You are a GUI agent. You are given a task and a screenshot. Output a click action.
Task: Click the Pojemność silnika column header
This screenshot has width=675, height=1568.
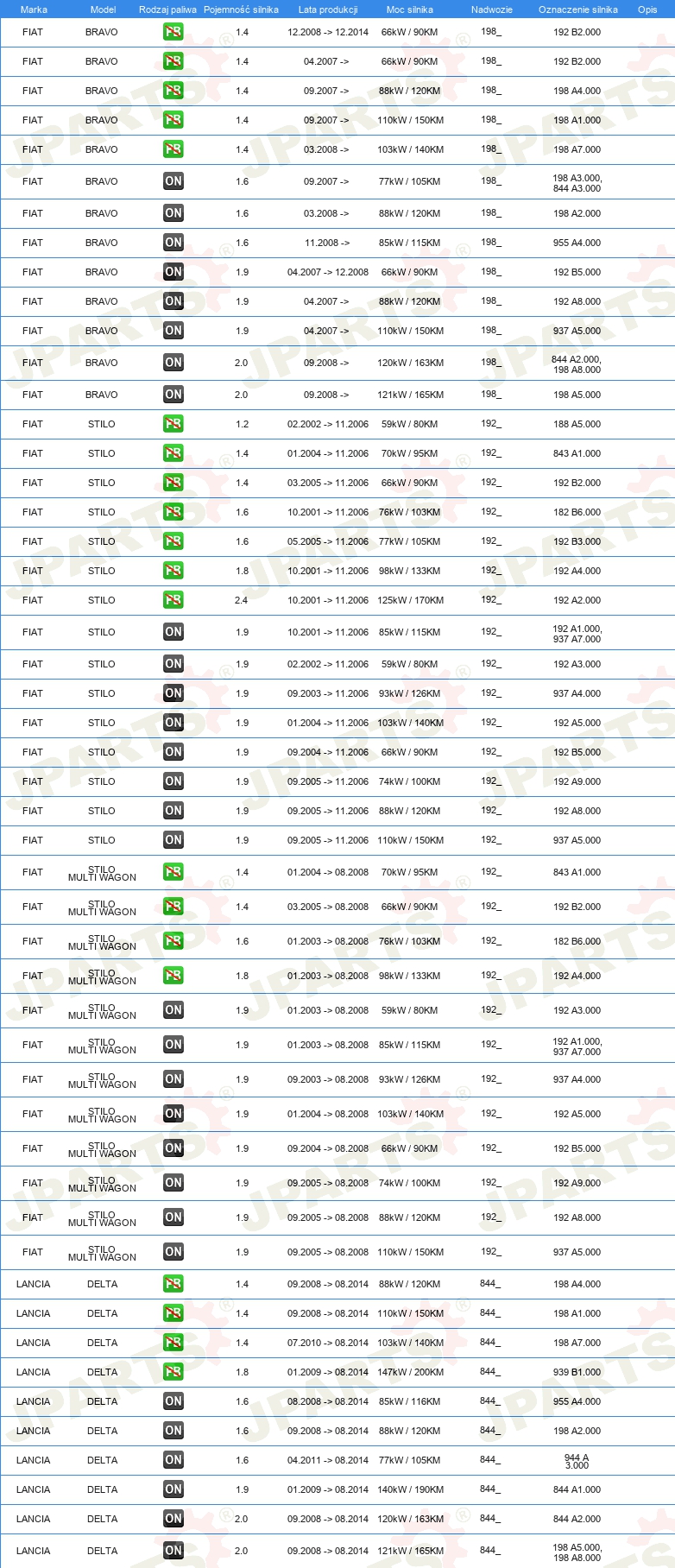click(241, 9)
